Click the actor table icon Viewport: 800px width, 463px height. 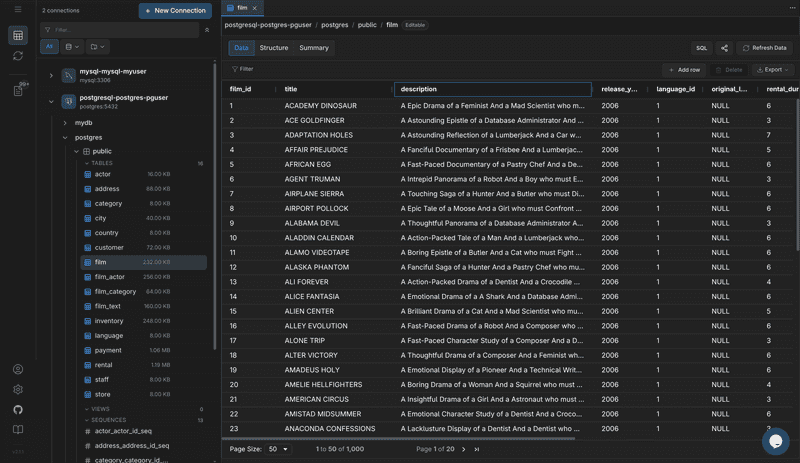[x=88, y=174]
